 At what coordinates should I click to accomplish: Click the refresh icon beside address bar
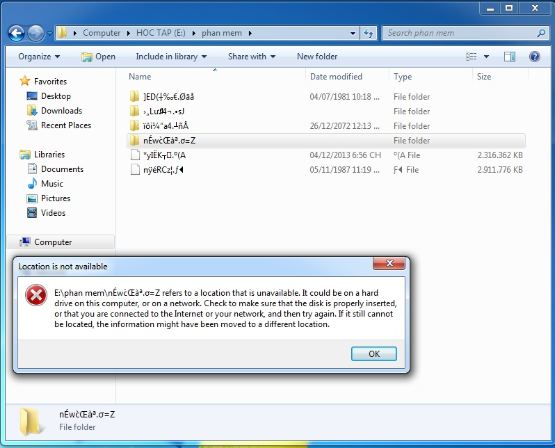(x=368, y=33)
